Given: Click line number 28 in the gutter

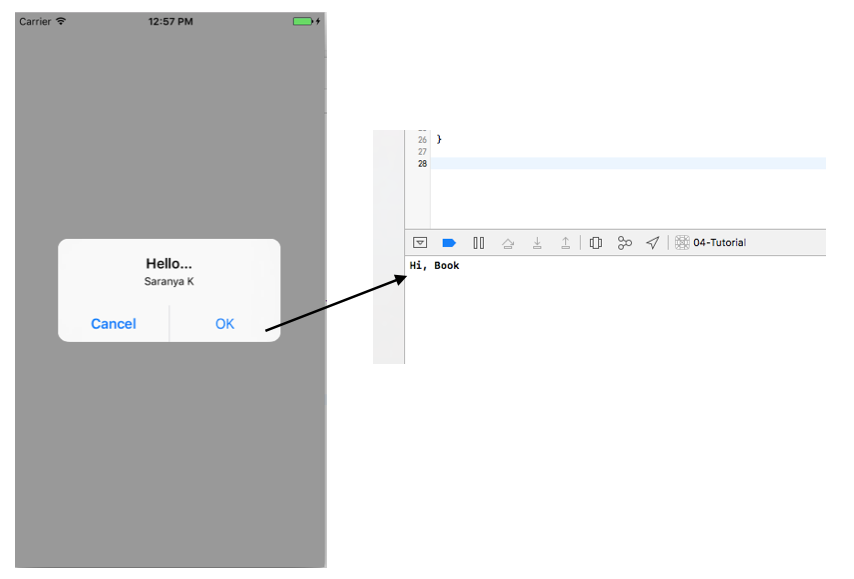Looking at the screenshot, I should [x=425, y=161].
